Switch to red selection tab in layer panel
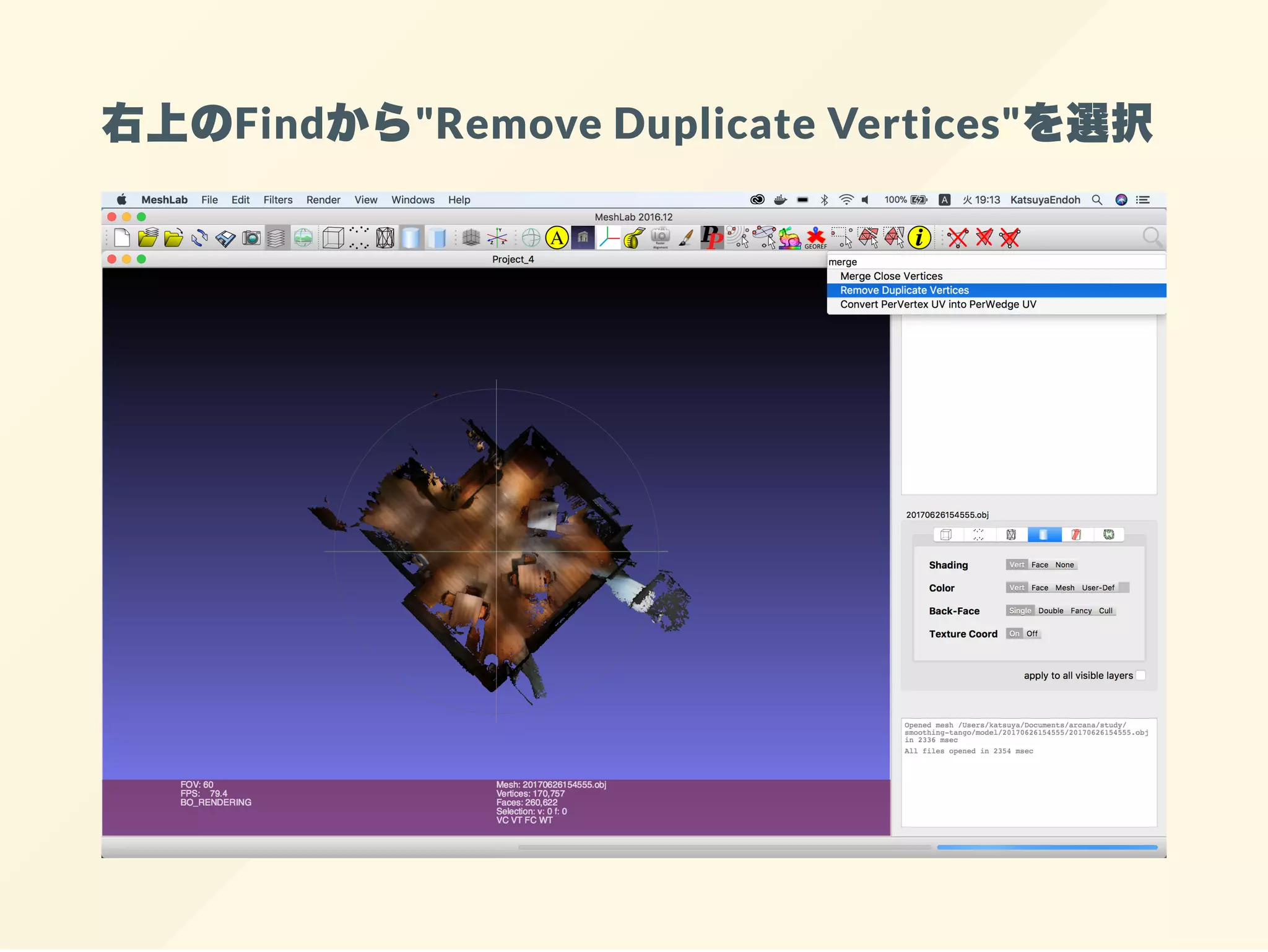This screenshot has height=952, width=1268. click(x=1077, y=535)
